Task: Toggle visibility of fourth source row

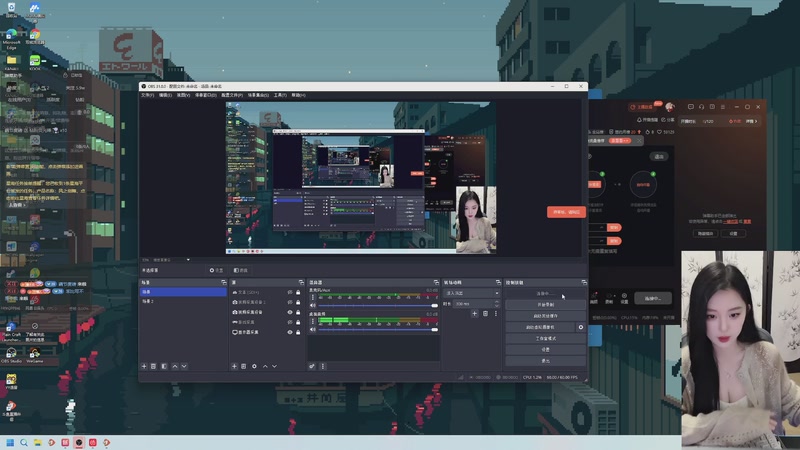Action: tap(290, 322)
